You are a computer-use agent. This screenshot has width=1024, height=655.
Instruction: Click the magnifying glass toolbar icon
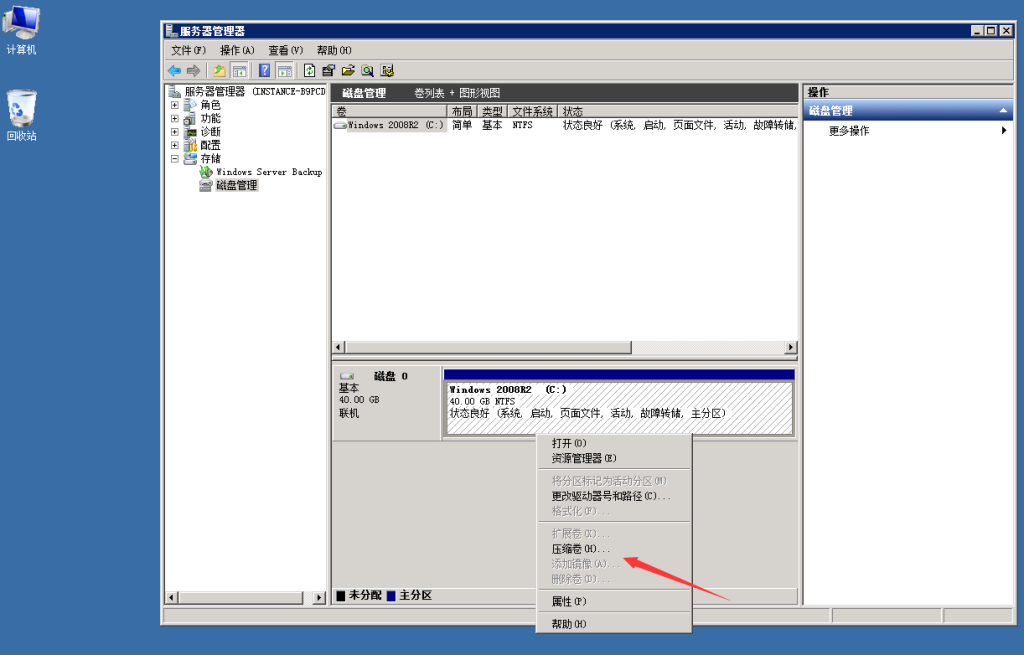(x=368, y=71)
